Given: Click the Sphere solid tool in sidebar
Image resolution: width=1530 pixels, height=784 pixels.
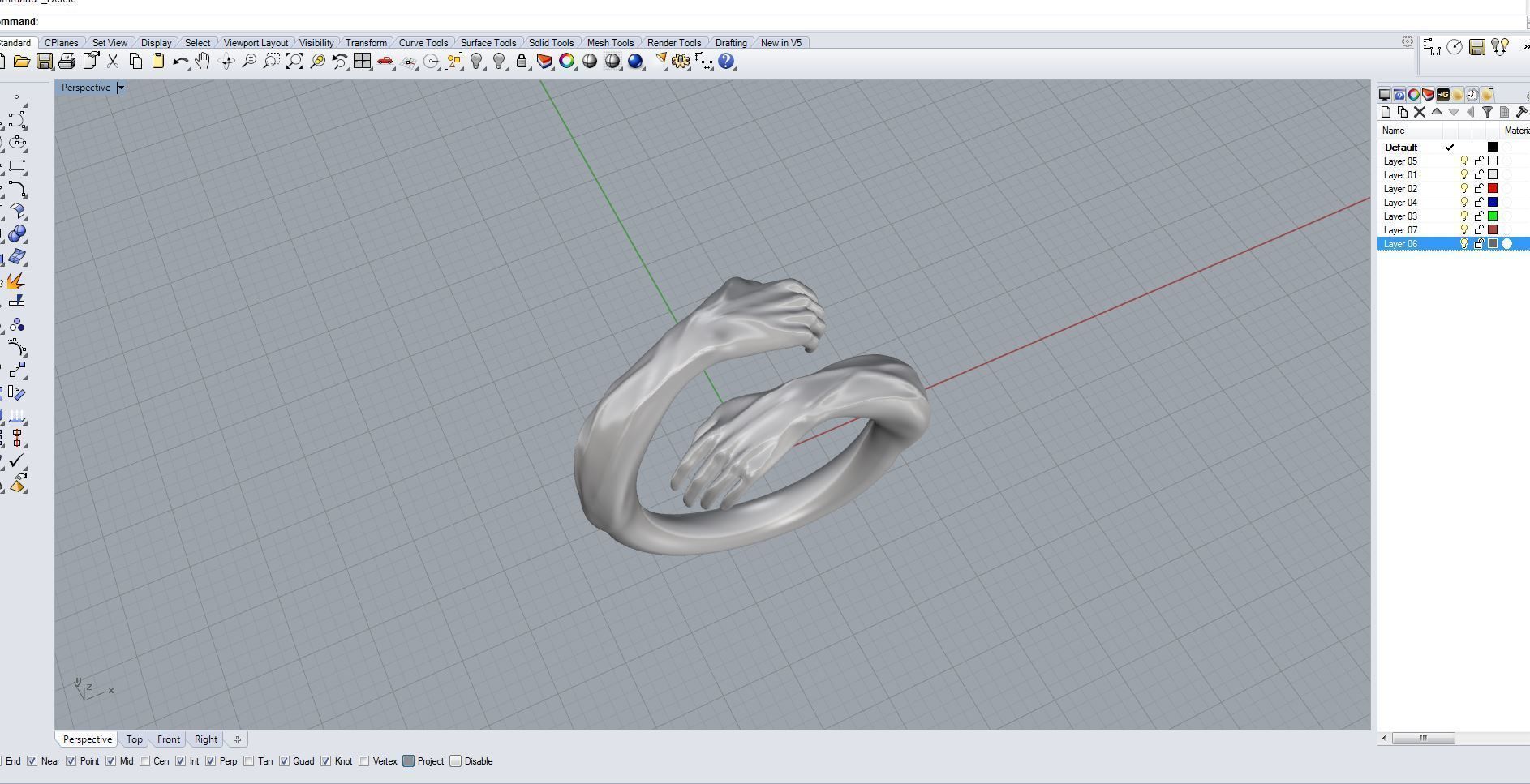Looking at the screenshot, I should click(x=16, y=234).
